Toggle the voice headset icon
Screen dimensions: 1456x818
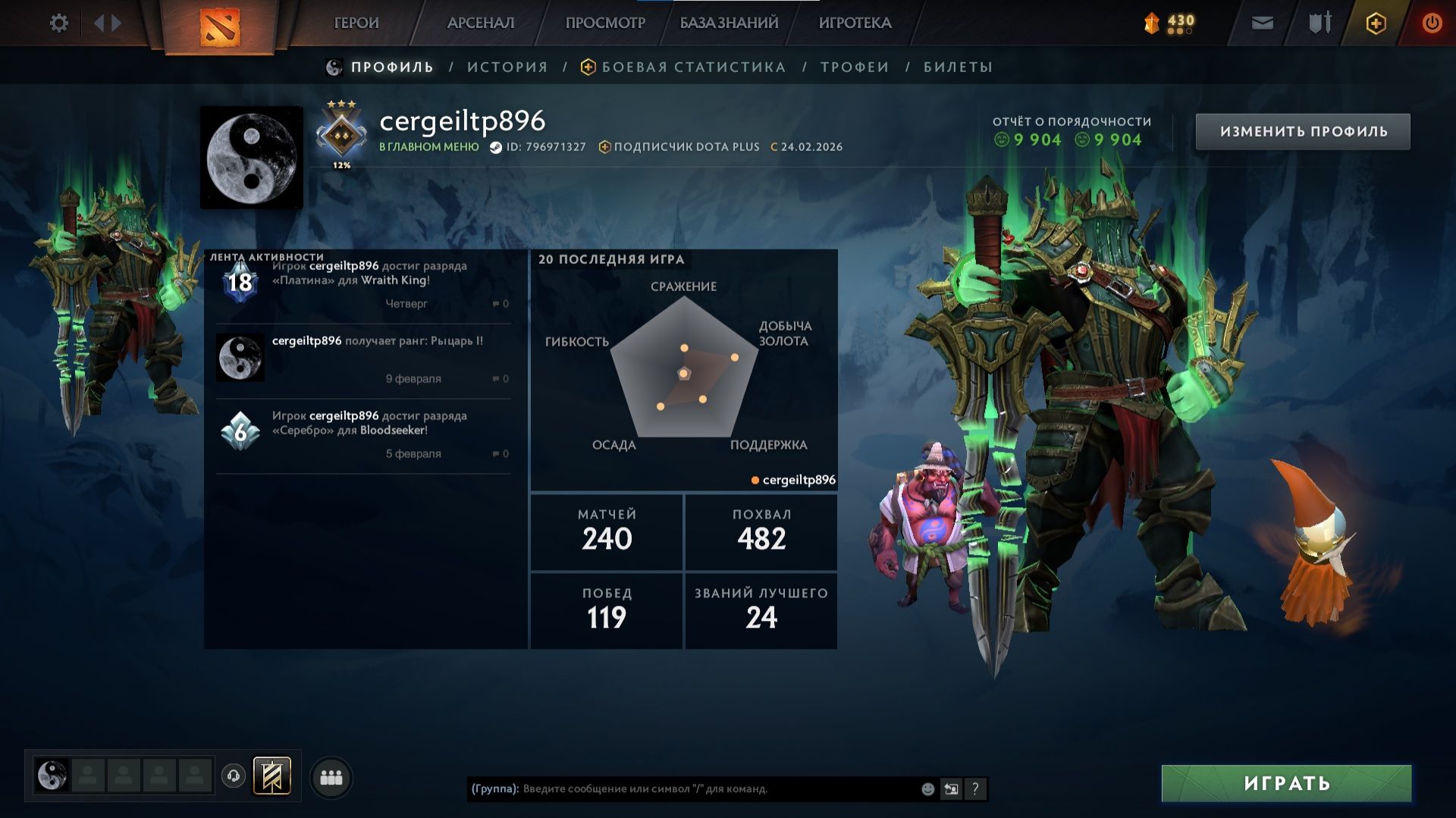pos(234,776)
